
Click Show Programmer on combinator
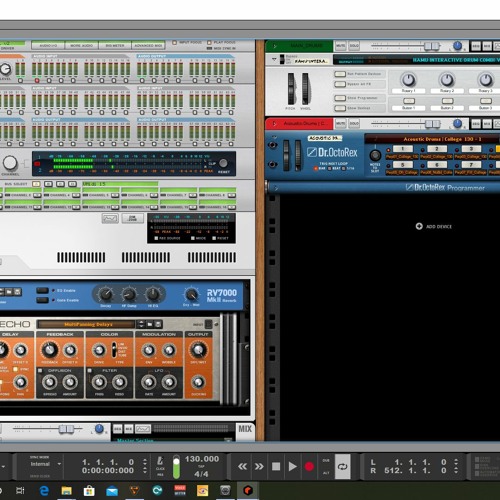340,98
